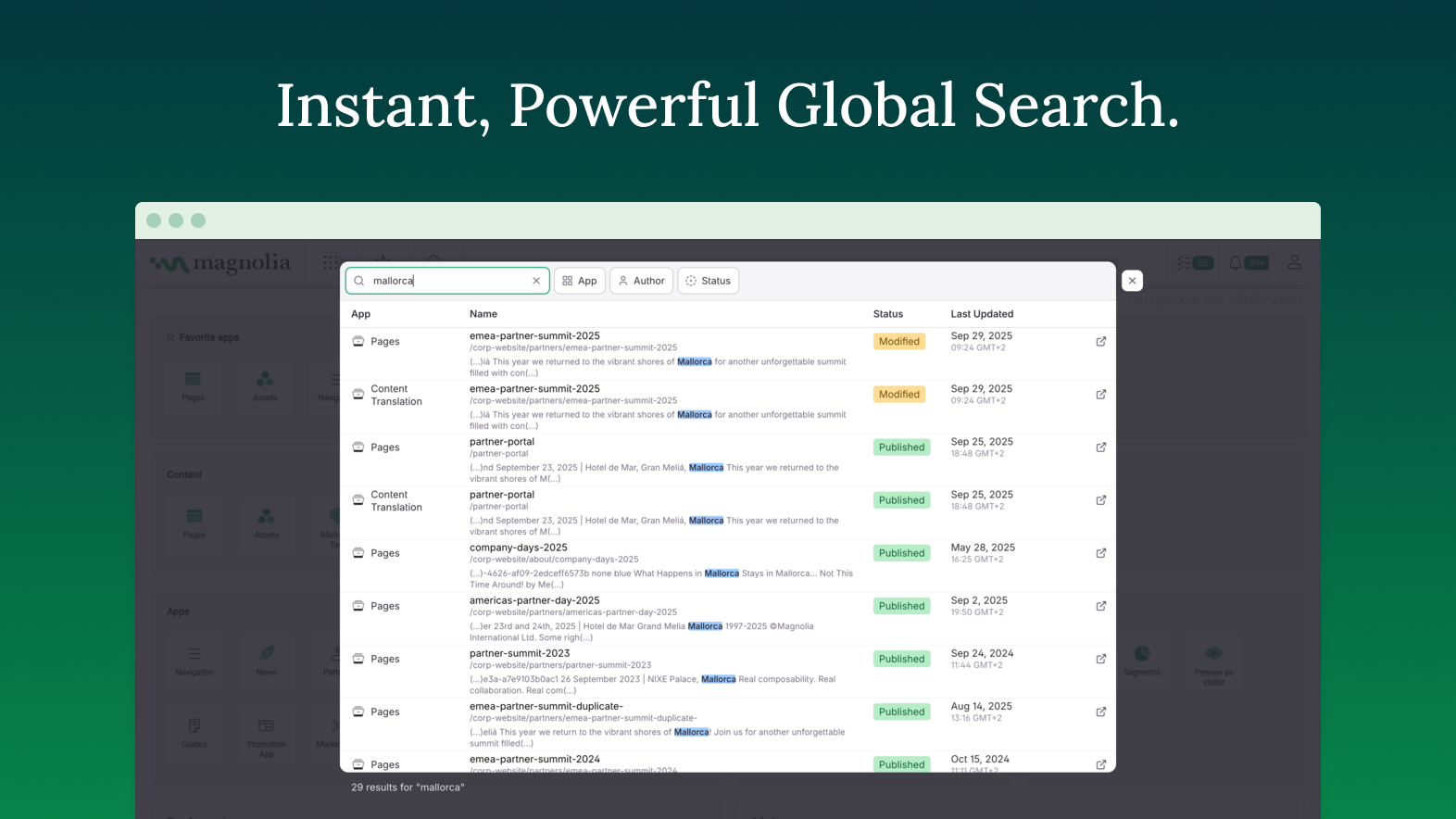Open company-days-2025 external link icon
The height and width of the screenshot is (819, 1456).
(1101, 553)
